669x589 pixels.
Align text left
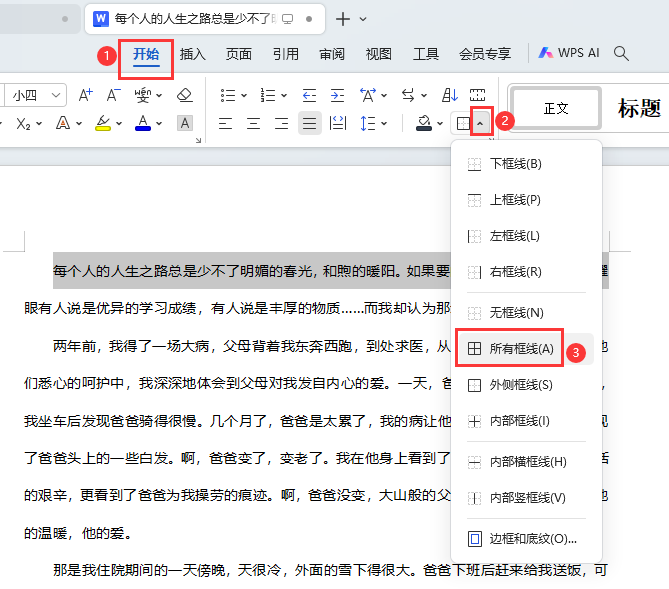tap(225, 124)
